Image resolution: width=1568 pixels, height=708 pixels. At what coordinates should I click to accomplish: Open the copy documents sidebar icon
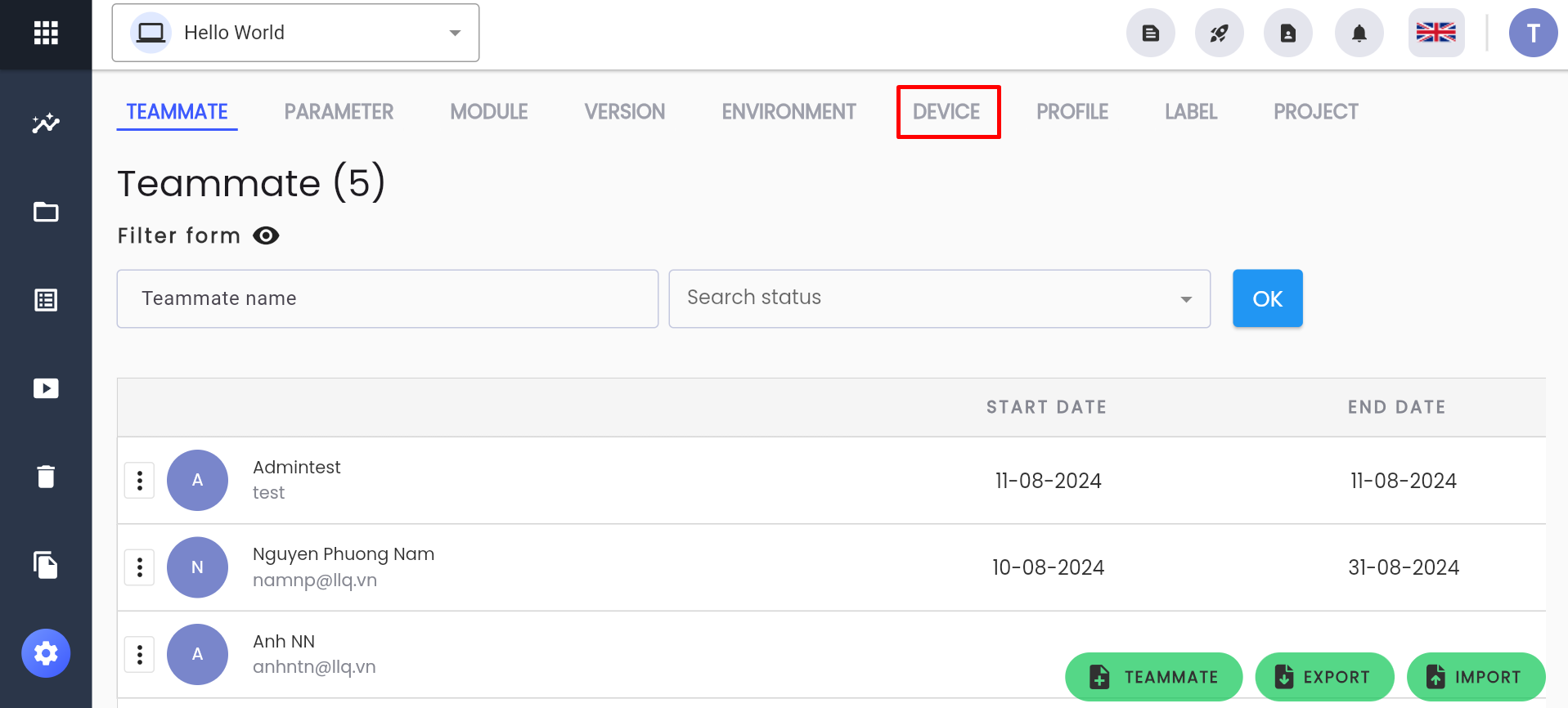tap(46, 565)
